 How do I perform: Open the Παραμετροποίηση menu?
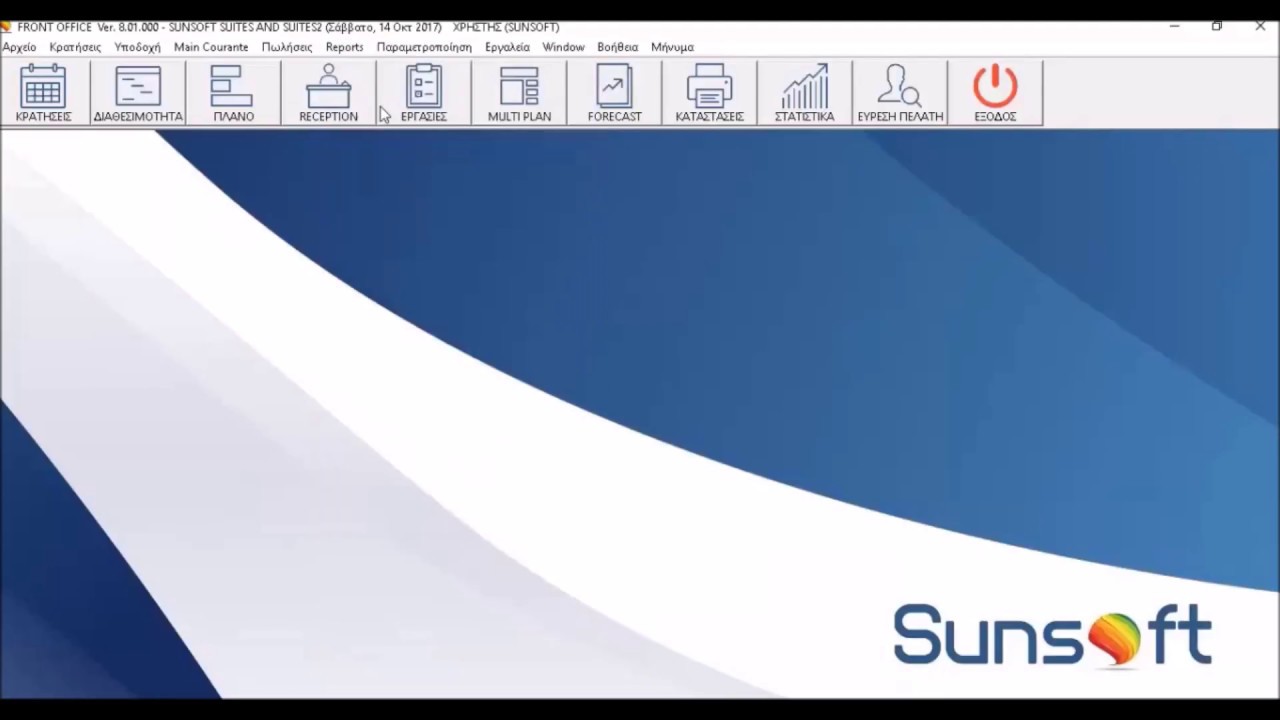[424, 47]
